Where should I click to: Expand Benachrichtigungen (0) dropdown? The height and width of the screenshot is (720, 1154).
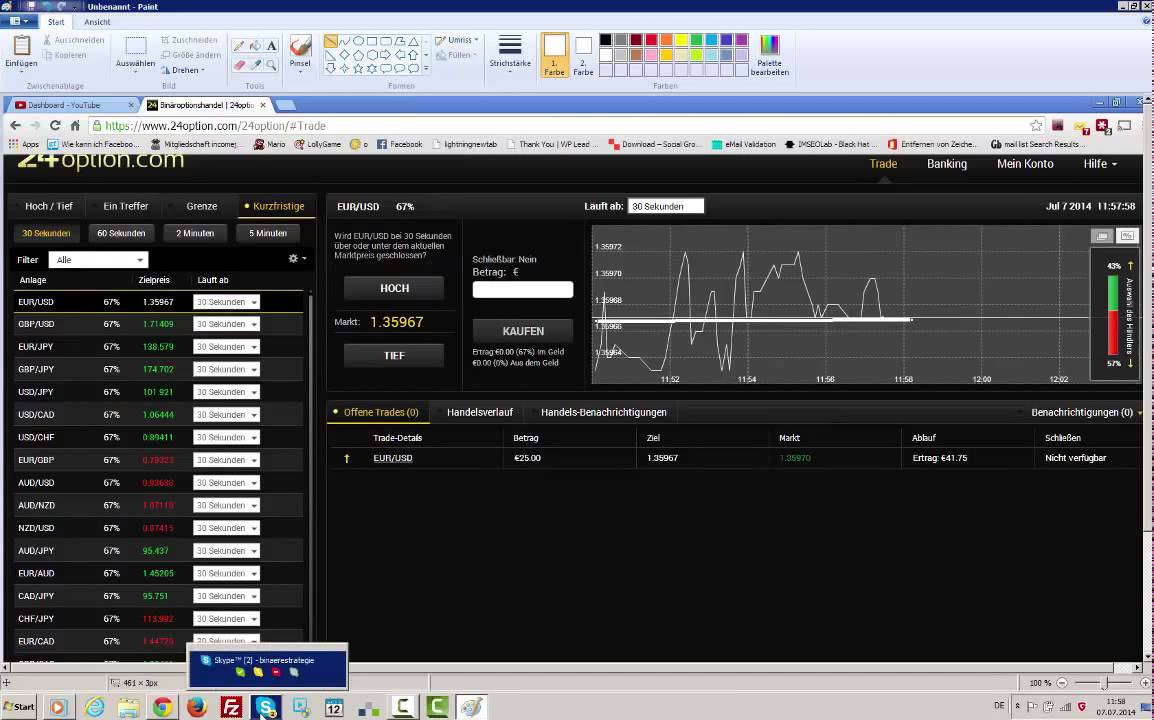pyautogui.click(x=1086, y=412)
